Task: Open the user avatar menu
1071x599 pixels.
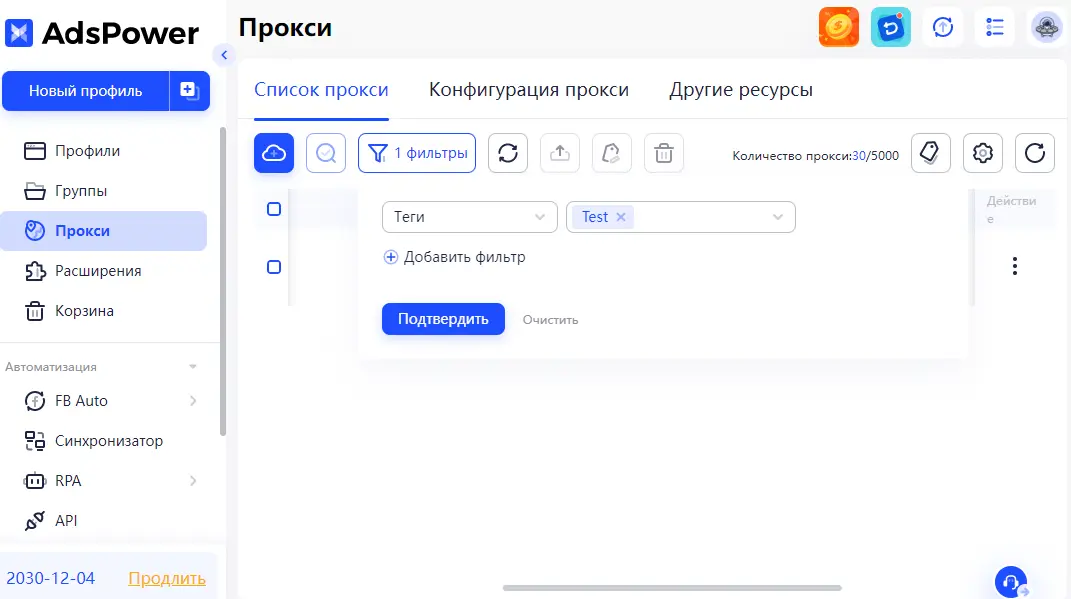Action: tap(1046, 27)
